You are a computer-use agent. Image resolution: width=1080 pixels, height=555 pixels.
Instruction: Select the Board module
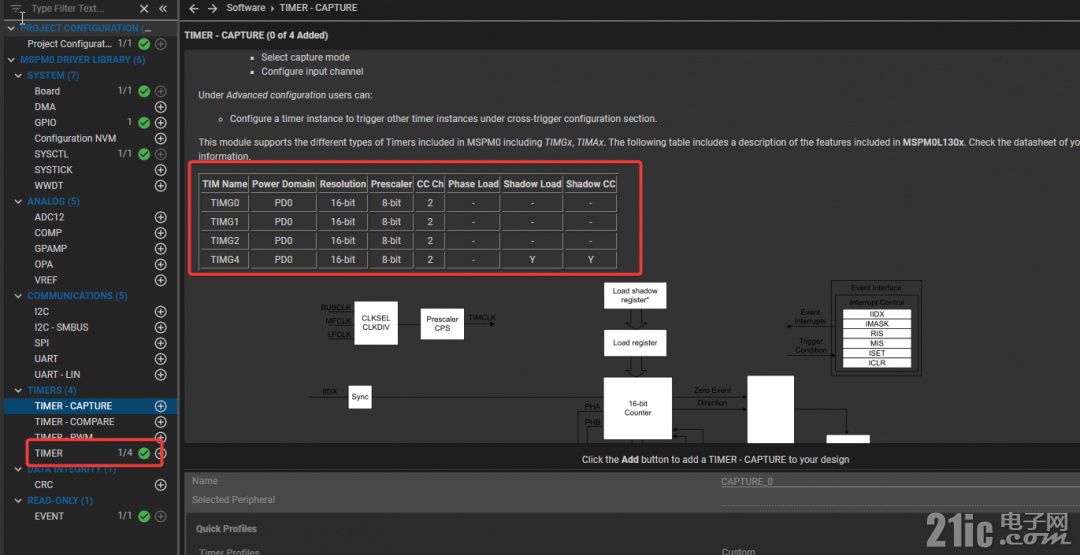click(x=47, y=91)
